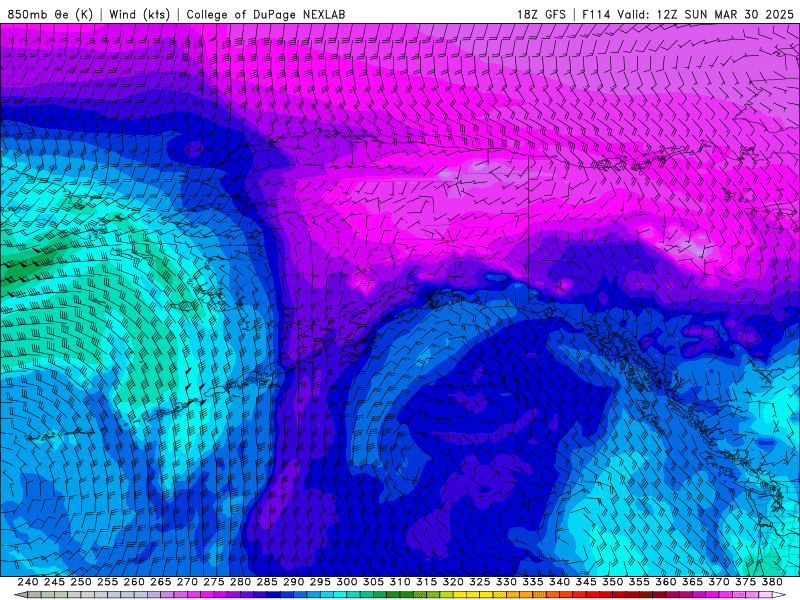
Task: Click the 280 value on the color scale
Action: click(240, 582)
